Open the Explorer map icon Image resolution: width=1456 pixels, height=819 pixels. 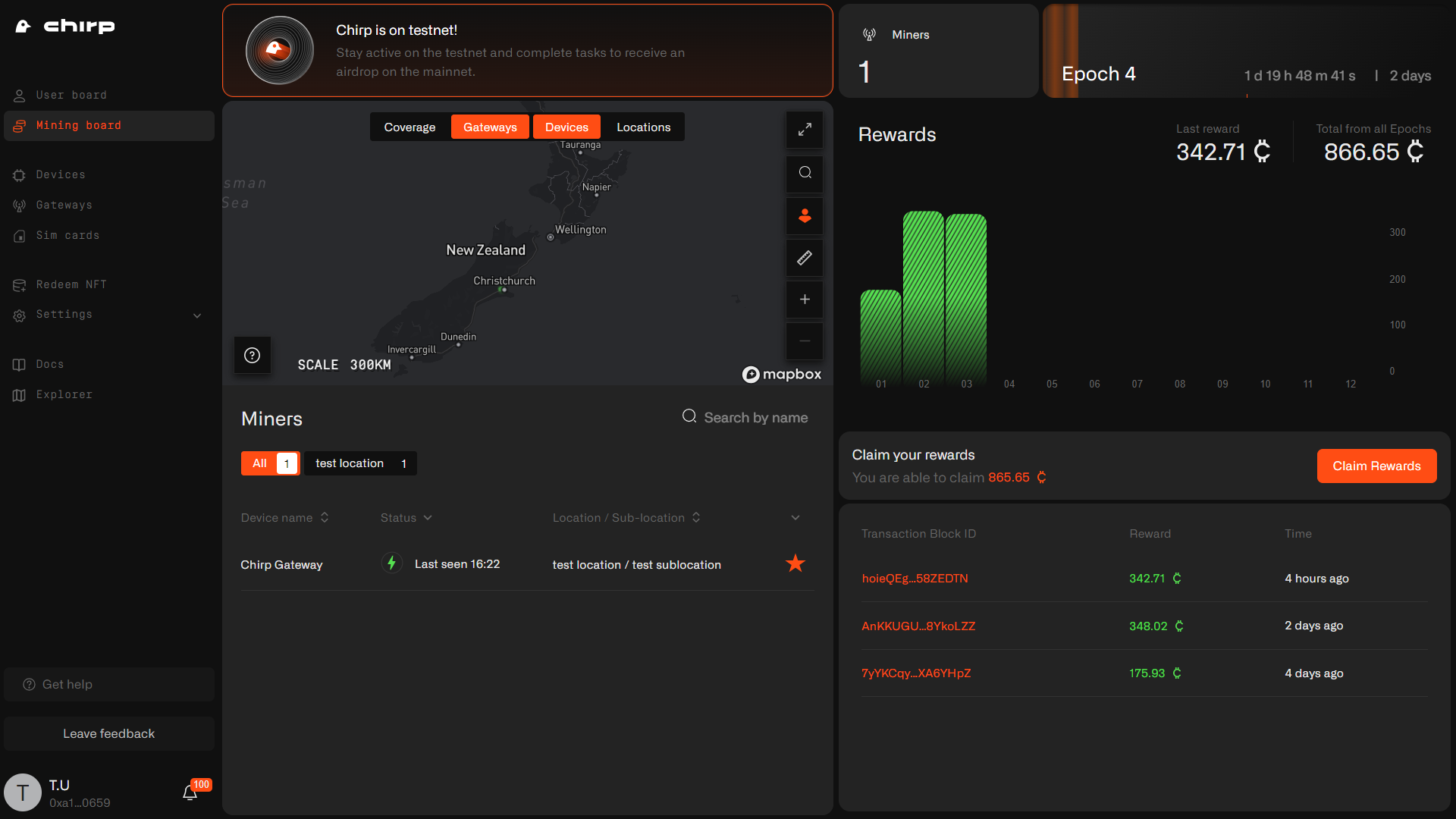(x=20, y=395)
